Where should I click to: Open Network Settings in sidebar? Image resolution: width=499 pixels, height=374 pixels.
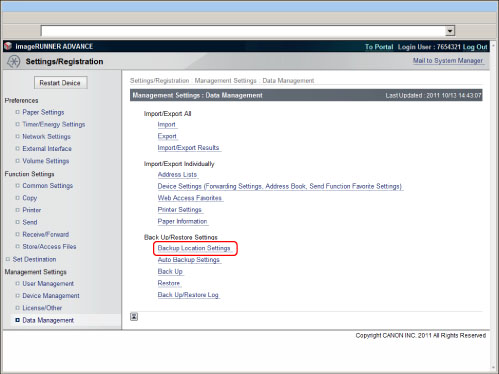(x=46, y=137)
